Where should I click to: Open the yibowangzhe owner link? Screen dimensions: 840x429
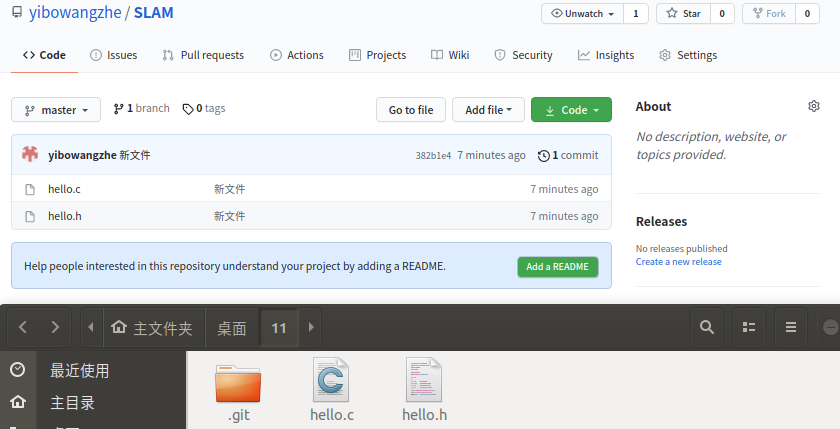coord(75,13)
